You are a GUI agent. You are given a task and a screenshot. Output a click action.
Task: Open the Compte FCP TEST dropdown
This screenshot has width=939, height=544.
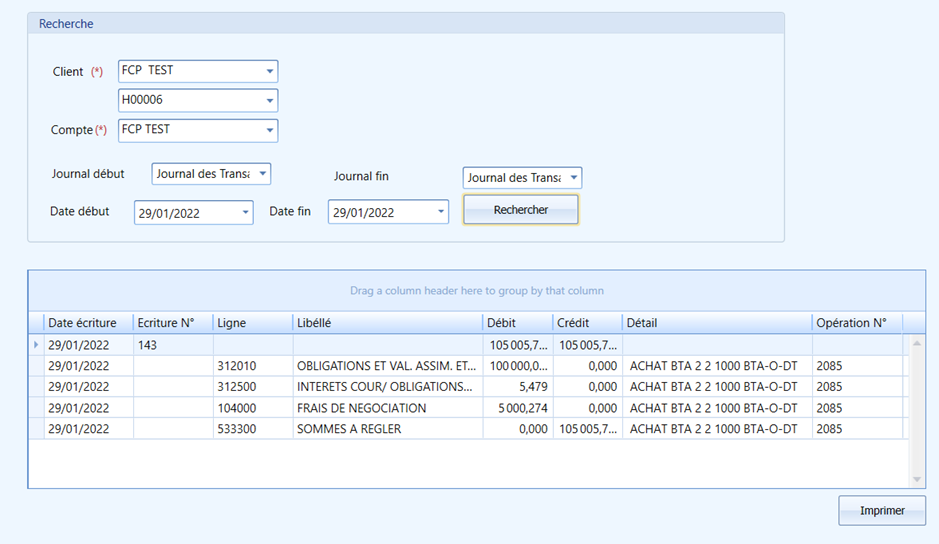pyautogui.click(x=269, y=130)
